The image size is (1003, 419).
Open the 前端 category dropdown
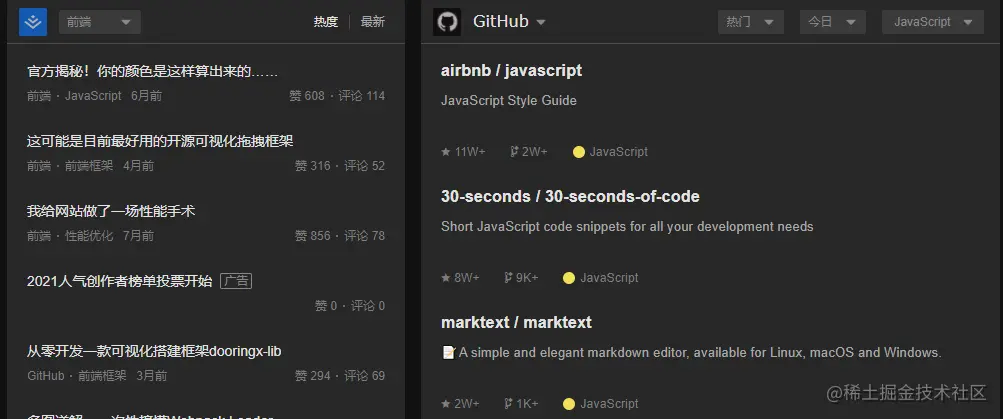tap(100, 22)
